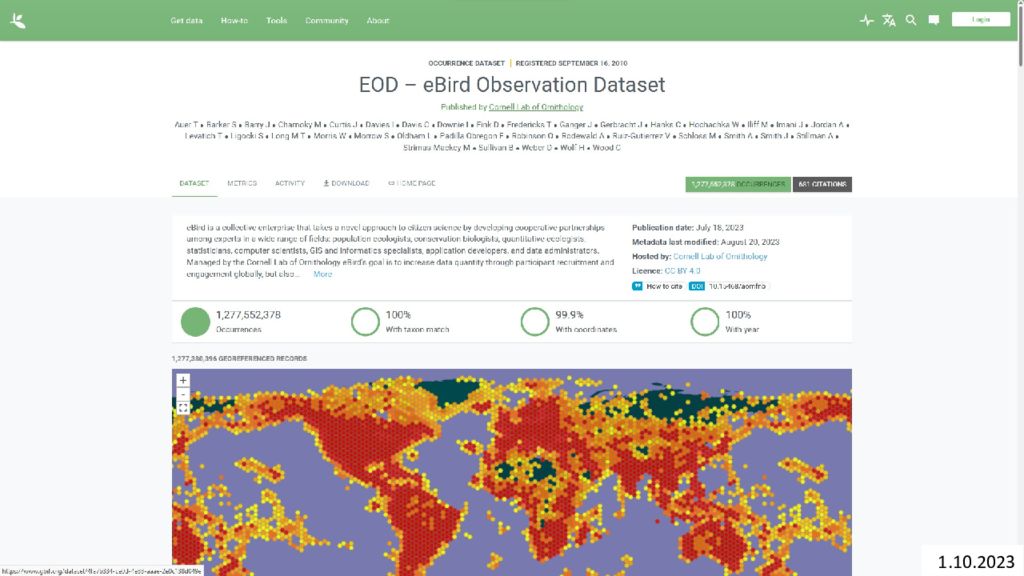Click the How to cite link

coord(664,286)
